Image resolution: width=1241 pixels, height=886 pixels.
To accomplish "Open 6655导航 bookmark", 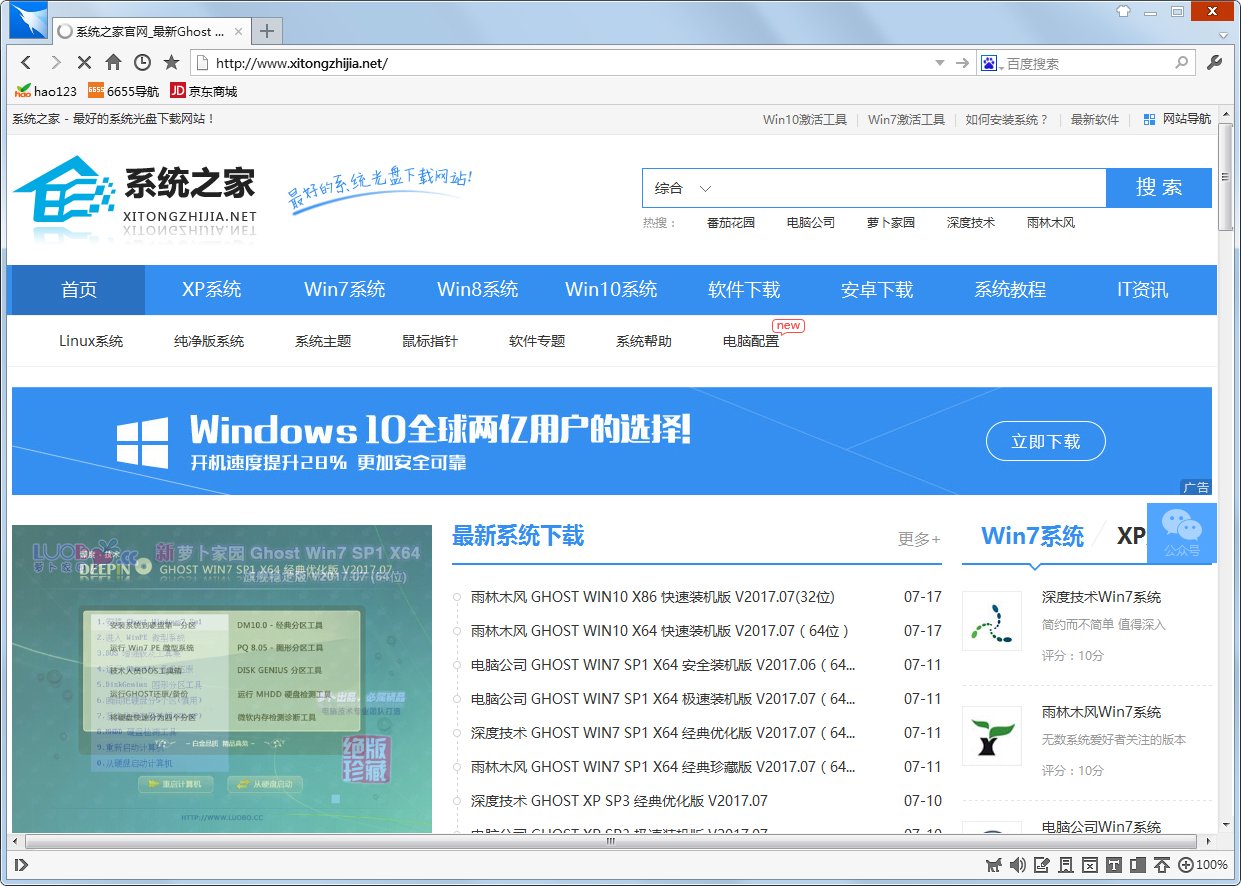I will (x=123, y=91).
